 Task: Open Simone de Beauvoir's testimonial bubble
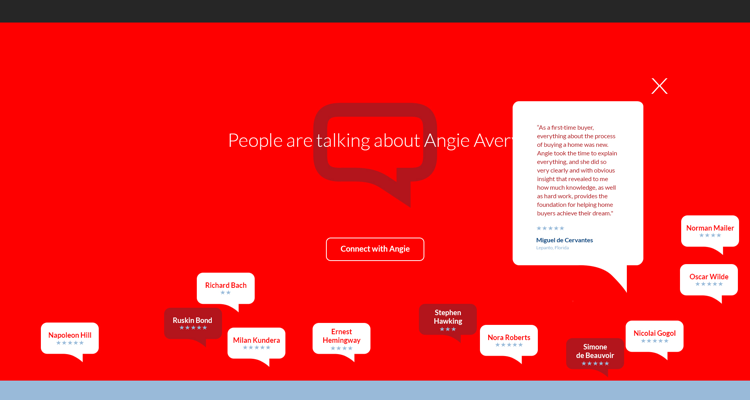pos(595,353)
